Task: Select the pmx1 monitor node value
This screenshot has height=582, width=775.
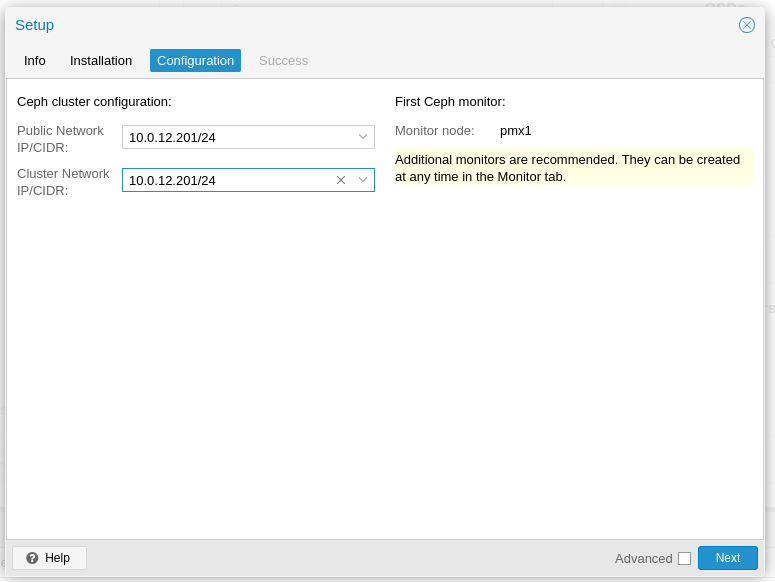Action: (516, 130)
